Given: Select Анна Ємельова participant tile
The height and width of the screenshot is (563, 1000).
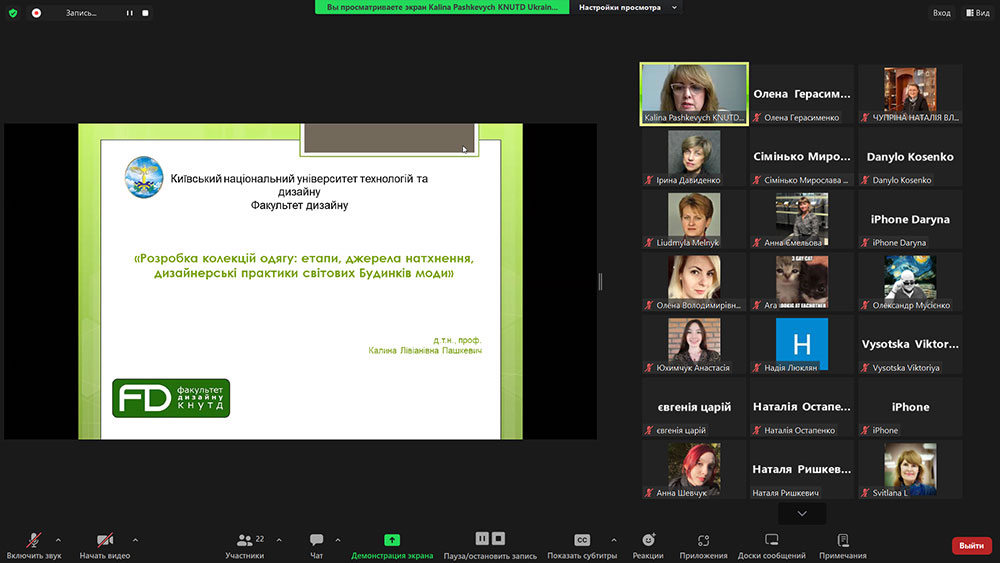Looking at the screenshot, I should point(802,219).
